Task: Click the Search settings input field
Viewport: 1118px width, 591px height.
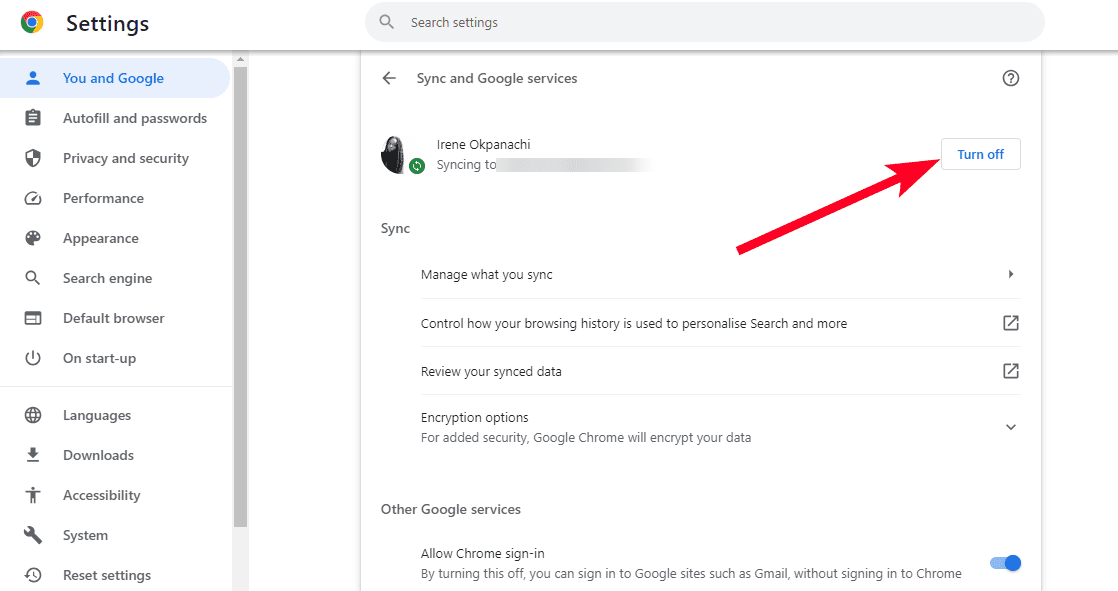Action: (x=704, y=22)
